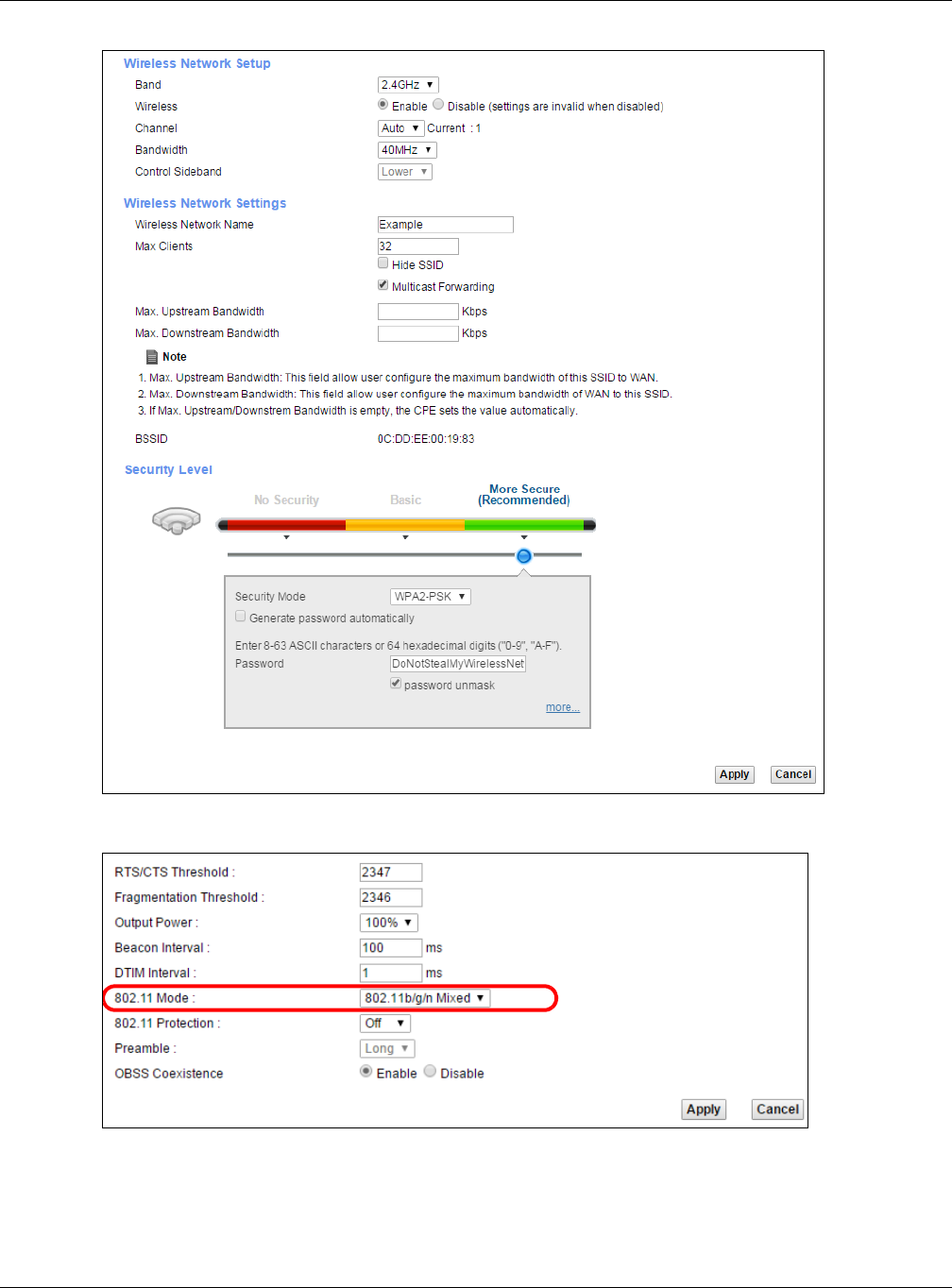
Task: Select the Wireless Disable radio button
Action: pos(438,105)
